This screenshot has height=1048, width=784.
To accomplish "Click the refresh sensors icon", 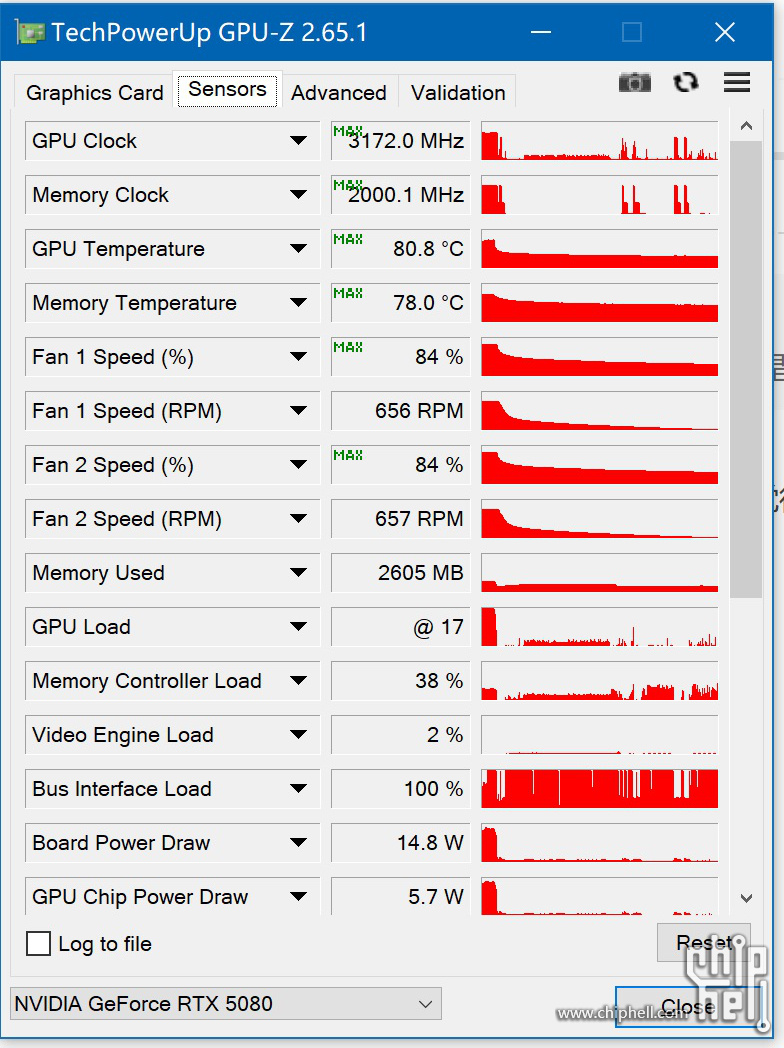I will [x=686, y=82].
